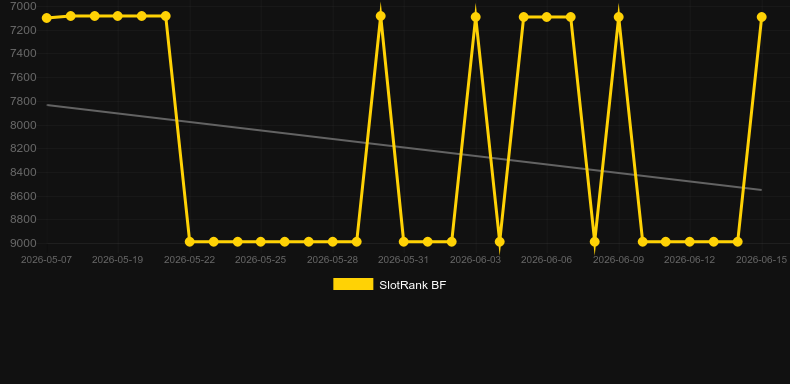Click the 2026-05-28 x-axis date label
Screen dimensions: 790x384
tap(333, 260)
